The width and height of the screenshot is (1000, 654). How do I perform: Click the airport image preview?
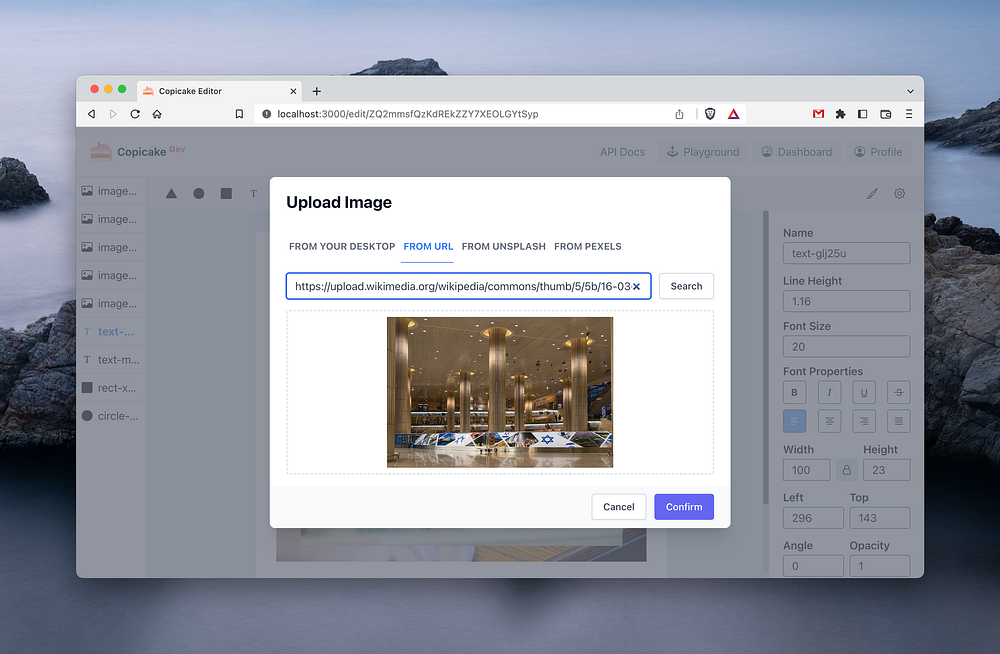500,392
